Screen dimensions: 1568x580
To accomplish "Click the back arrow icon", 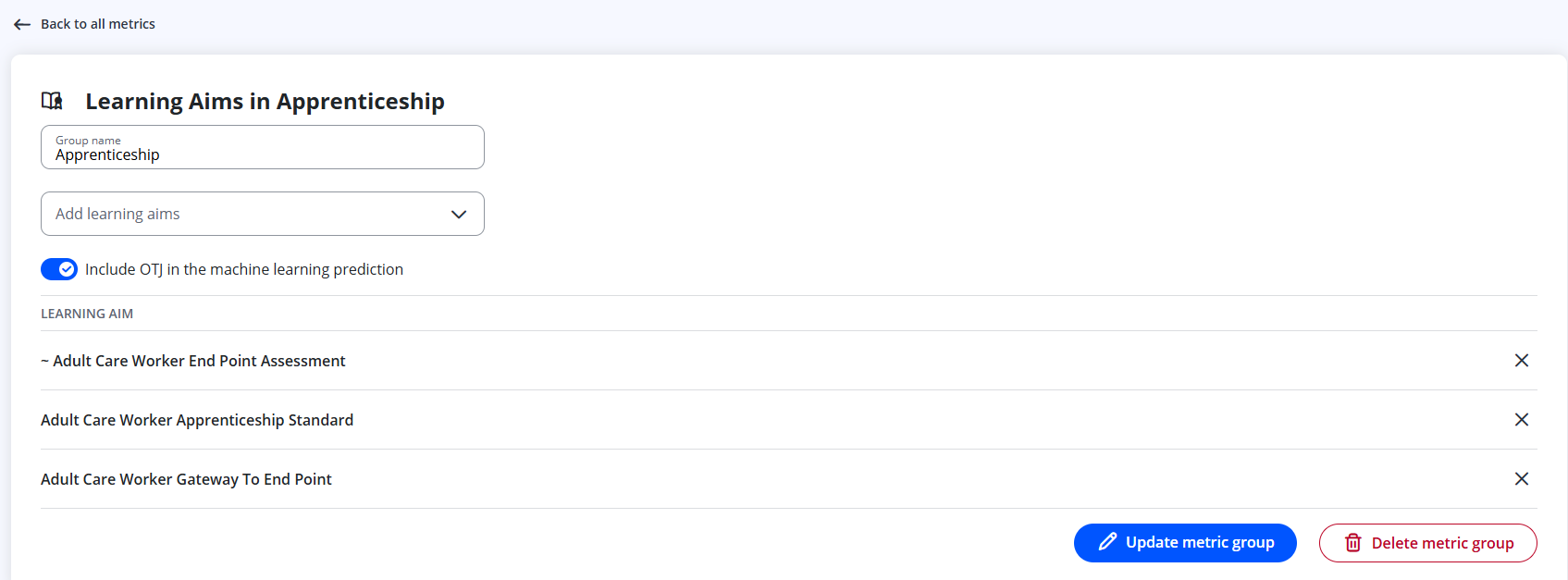I will coord(22,24).
